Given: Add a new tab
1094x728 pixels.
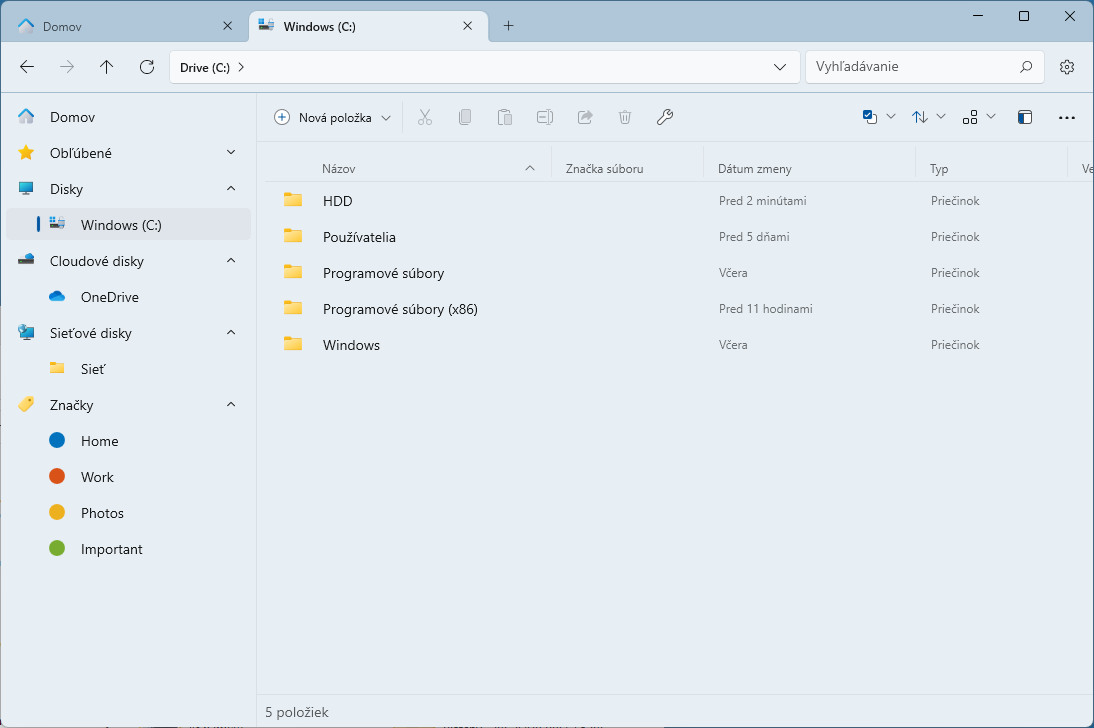Looking at the screenshot, I should pyautogui.click(x=508, y=26).
